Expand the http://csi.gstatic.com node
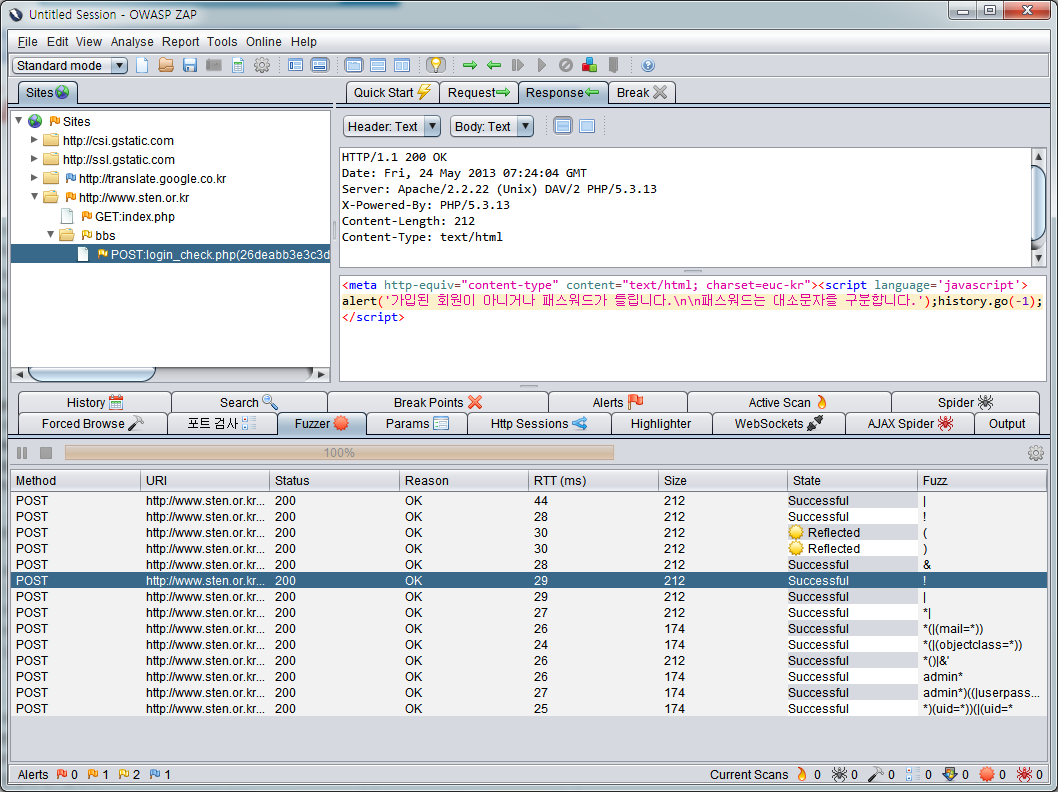 (34, 140)
